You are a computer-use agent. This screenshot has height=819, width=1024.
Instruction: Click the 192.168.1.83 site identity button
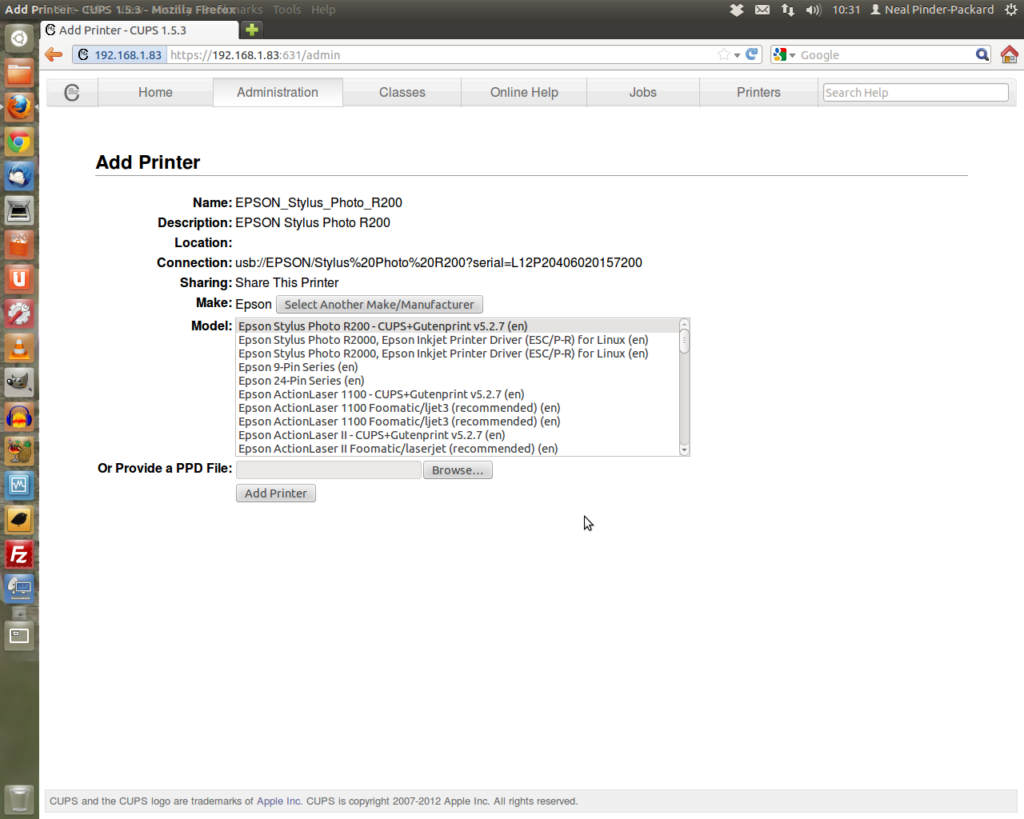coord(120,55)
